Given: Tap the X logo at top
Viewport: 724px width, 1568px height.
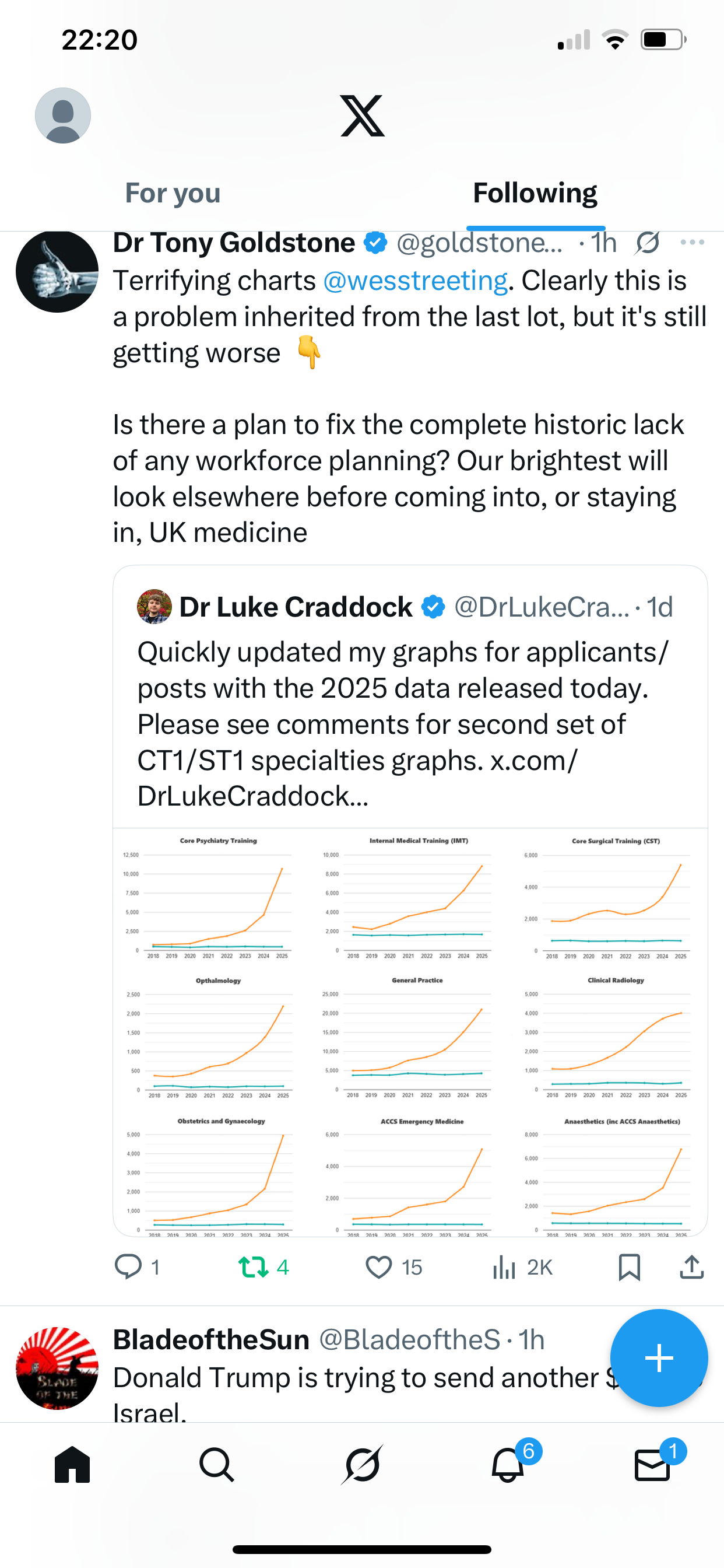Looking at the screenshot, I should coord(362,116).
